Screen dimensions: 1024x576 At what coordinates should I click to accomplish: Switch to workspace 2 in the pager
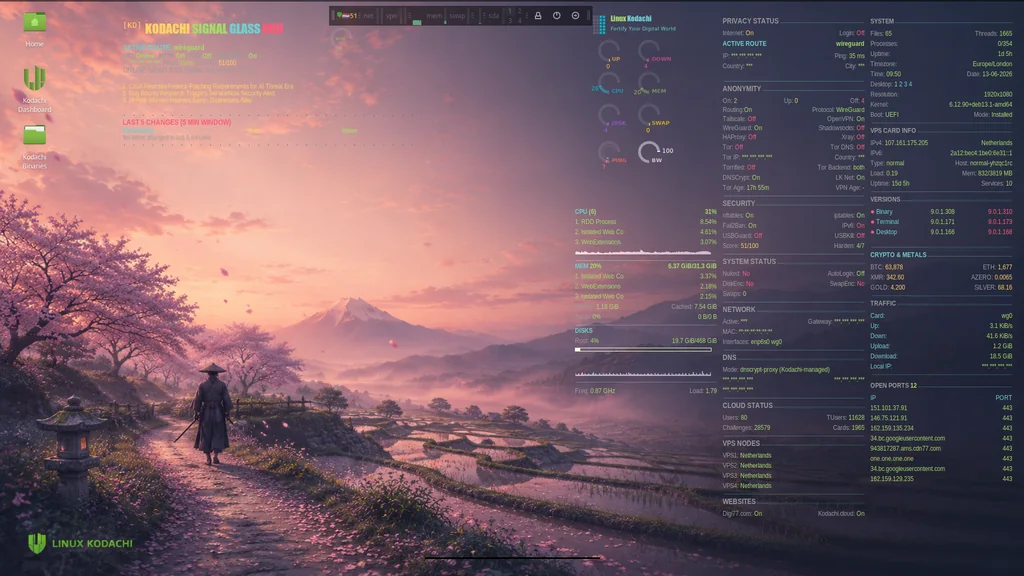pyautogui.click(x=520, y=11)
